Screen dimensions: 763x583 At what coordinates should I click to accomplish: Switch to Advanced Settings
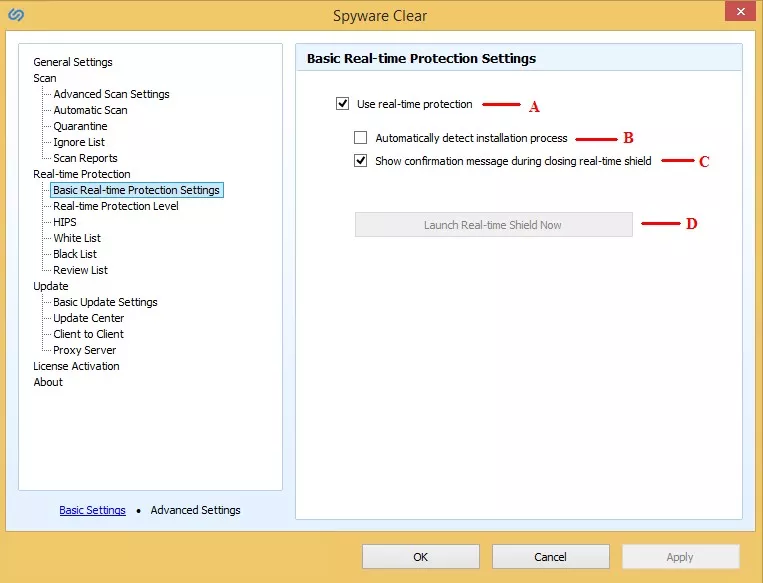click(196, 510)
